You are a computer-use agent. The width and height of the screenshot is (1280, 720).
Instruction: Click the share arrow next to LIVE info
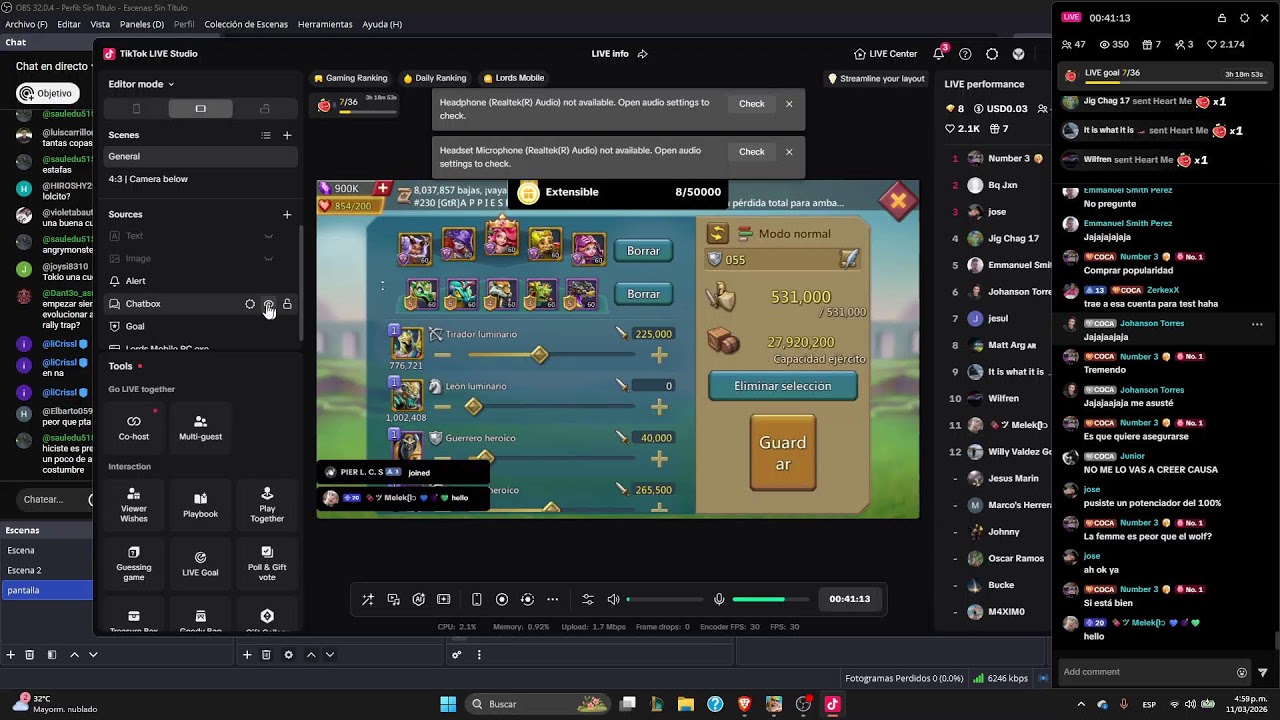tap(643, 54)
